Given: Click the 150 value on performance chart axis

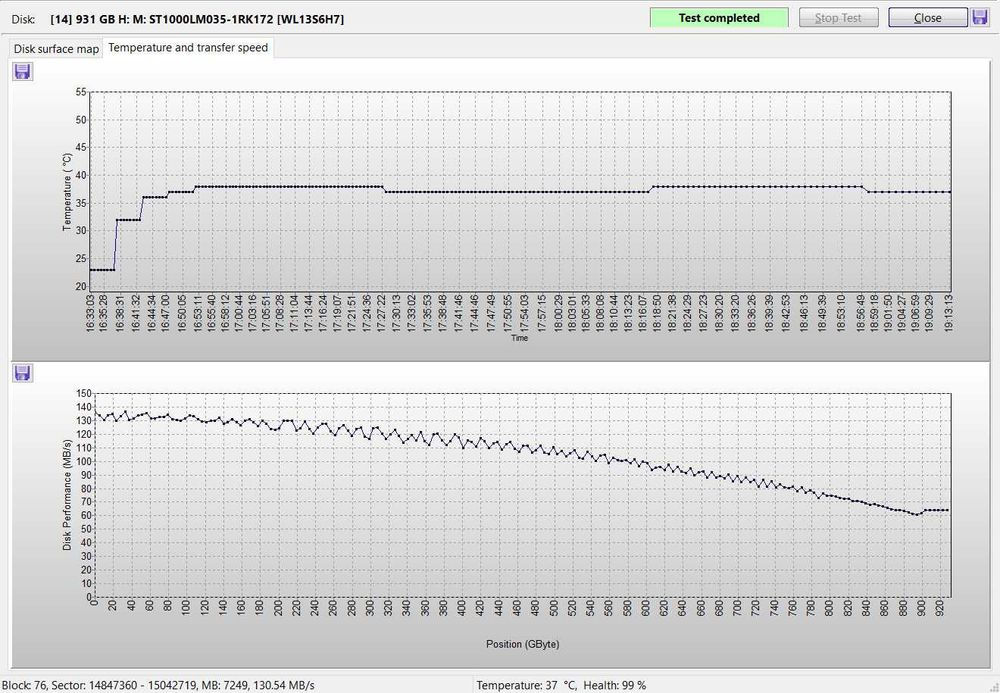Looking at the screenshot, I should (84, 393).
